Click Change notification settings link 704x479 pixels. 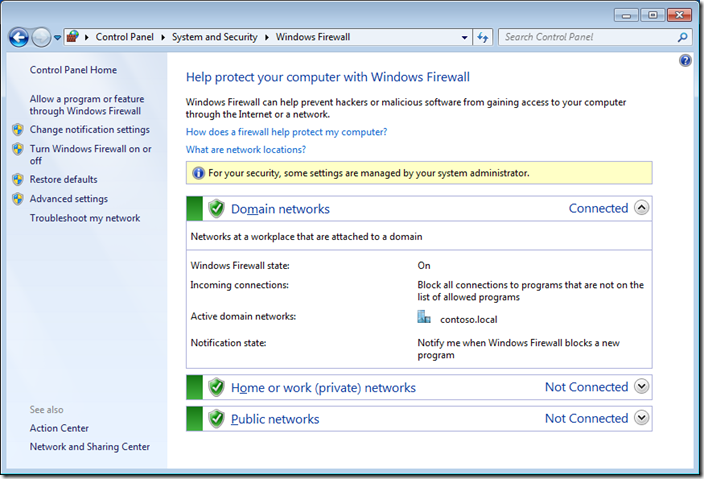(89, 129)
